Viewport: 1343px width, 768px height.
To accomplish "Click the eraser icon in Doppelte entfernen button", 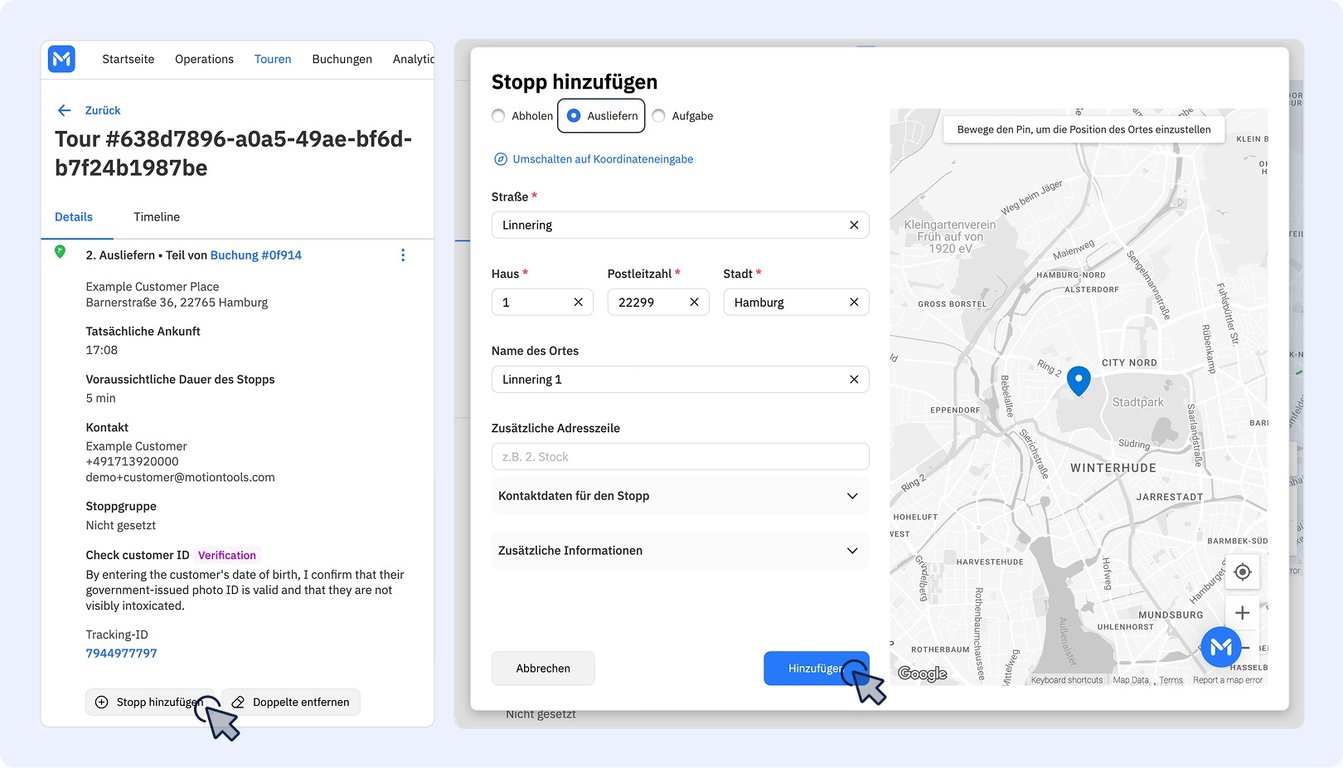I will coord(238,702).
